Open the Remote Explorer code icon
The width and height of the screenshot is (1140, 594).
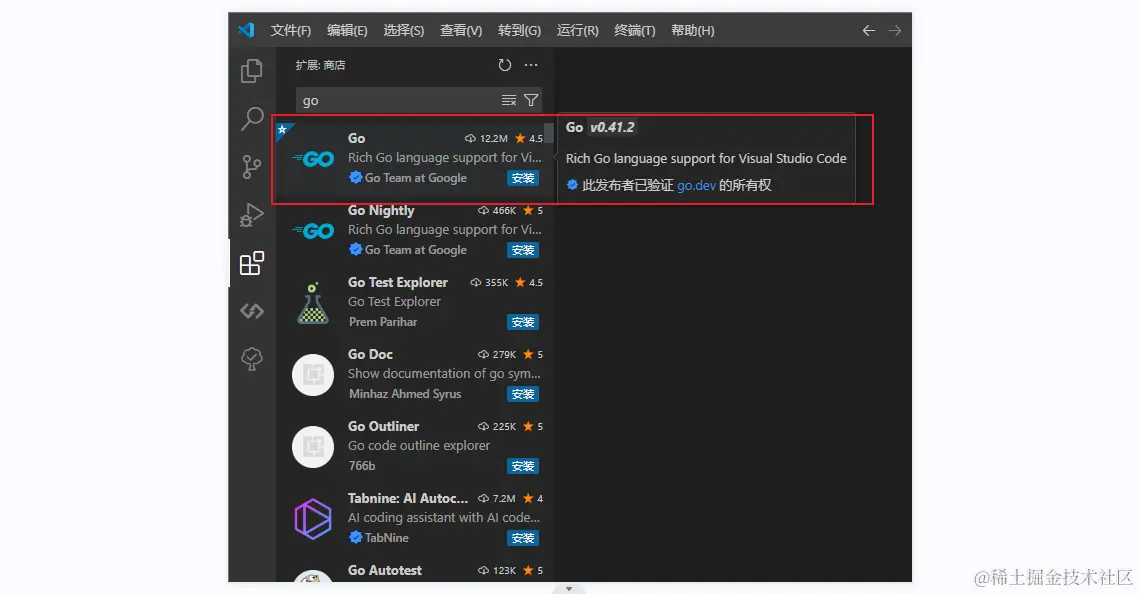[252, 311]
